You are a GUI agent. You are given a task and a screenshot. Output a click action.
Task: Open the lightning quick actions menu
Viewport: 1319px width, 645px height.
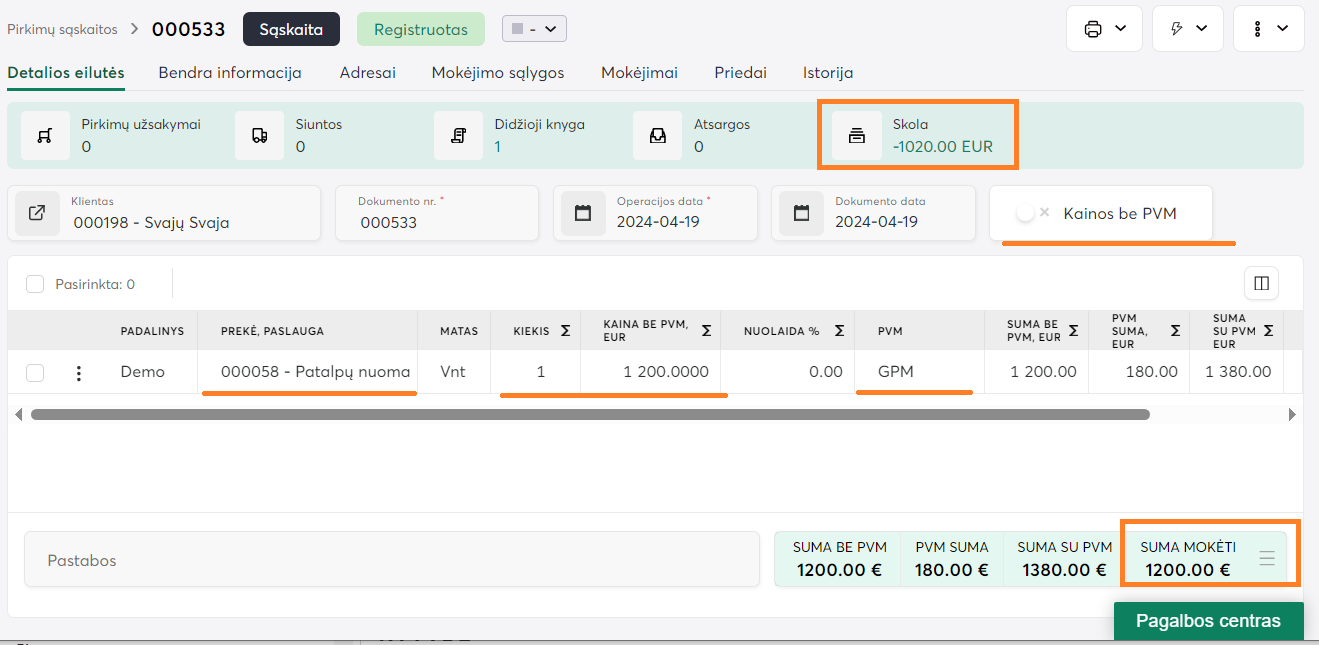(1188, 29)
